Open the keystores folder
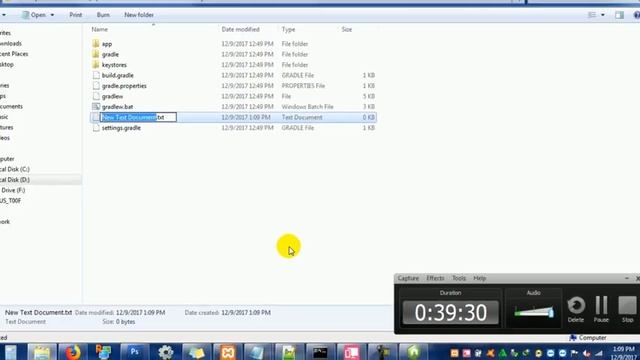This screenshot has width=640, height=360. 114,65
